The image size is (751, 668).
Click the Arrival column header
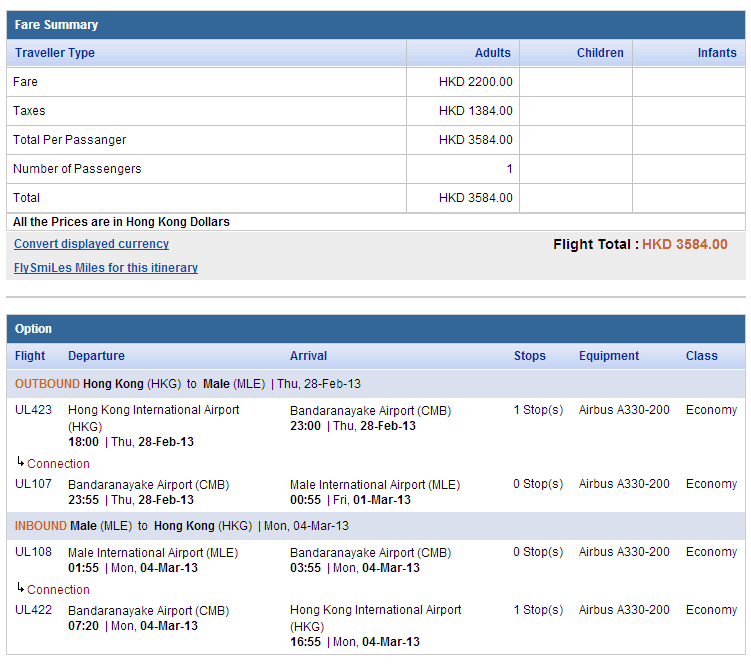point(308,356)
